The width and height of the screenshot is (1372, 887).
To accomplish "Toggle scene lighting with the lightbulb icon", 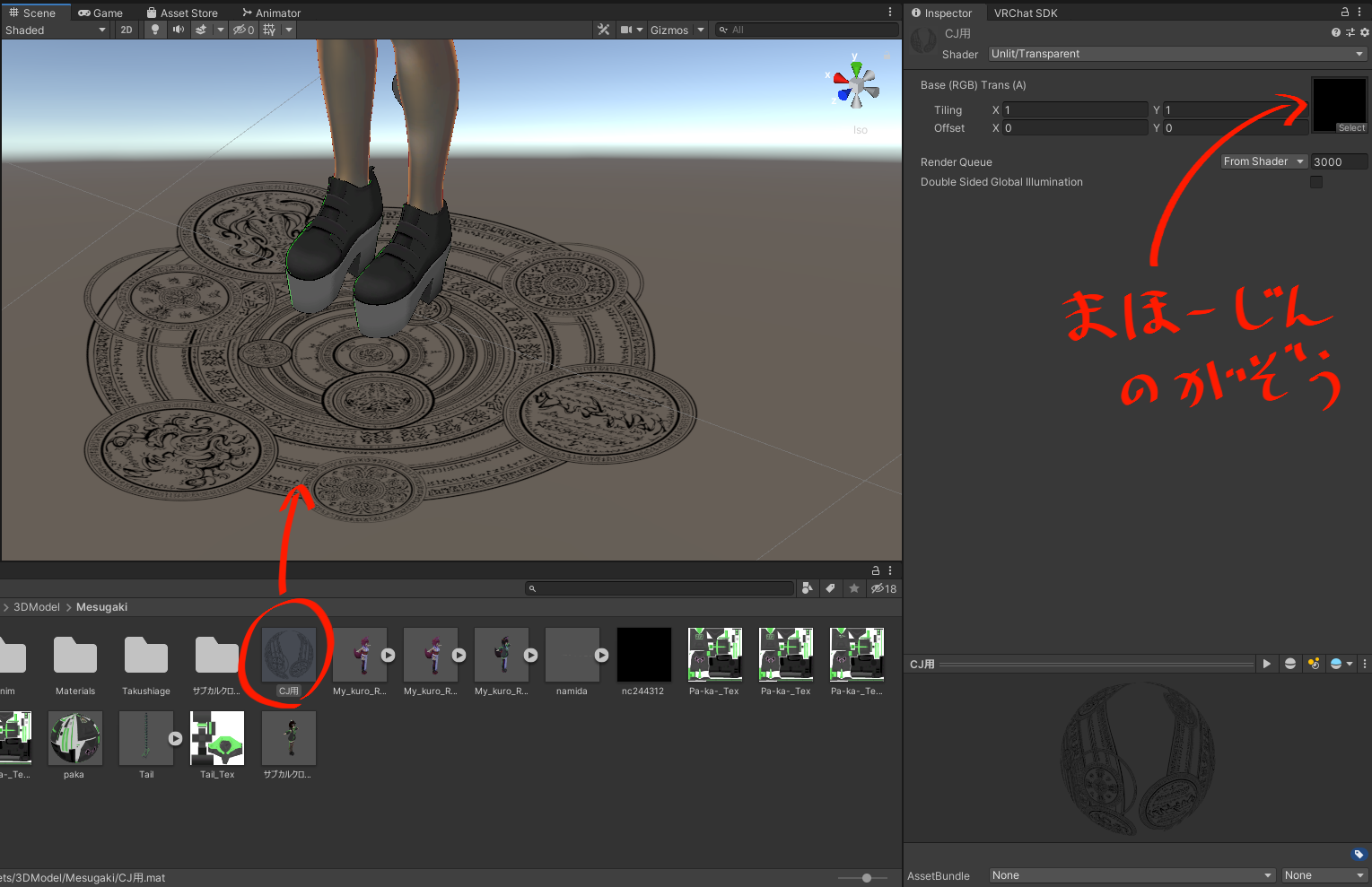I will click(x=155, y=30).
